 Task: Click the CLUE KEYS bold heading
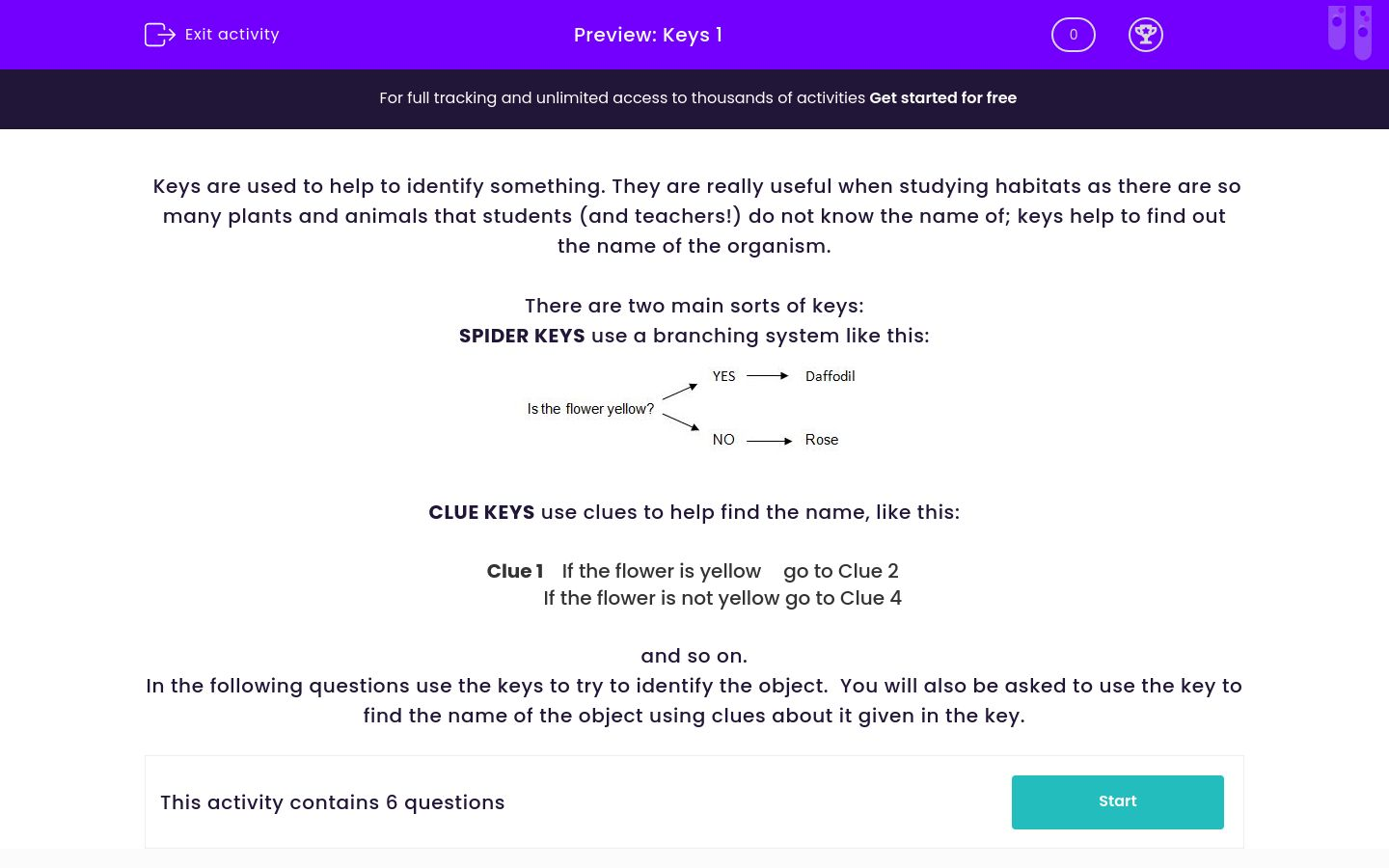pos(481,512)
